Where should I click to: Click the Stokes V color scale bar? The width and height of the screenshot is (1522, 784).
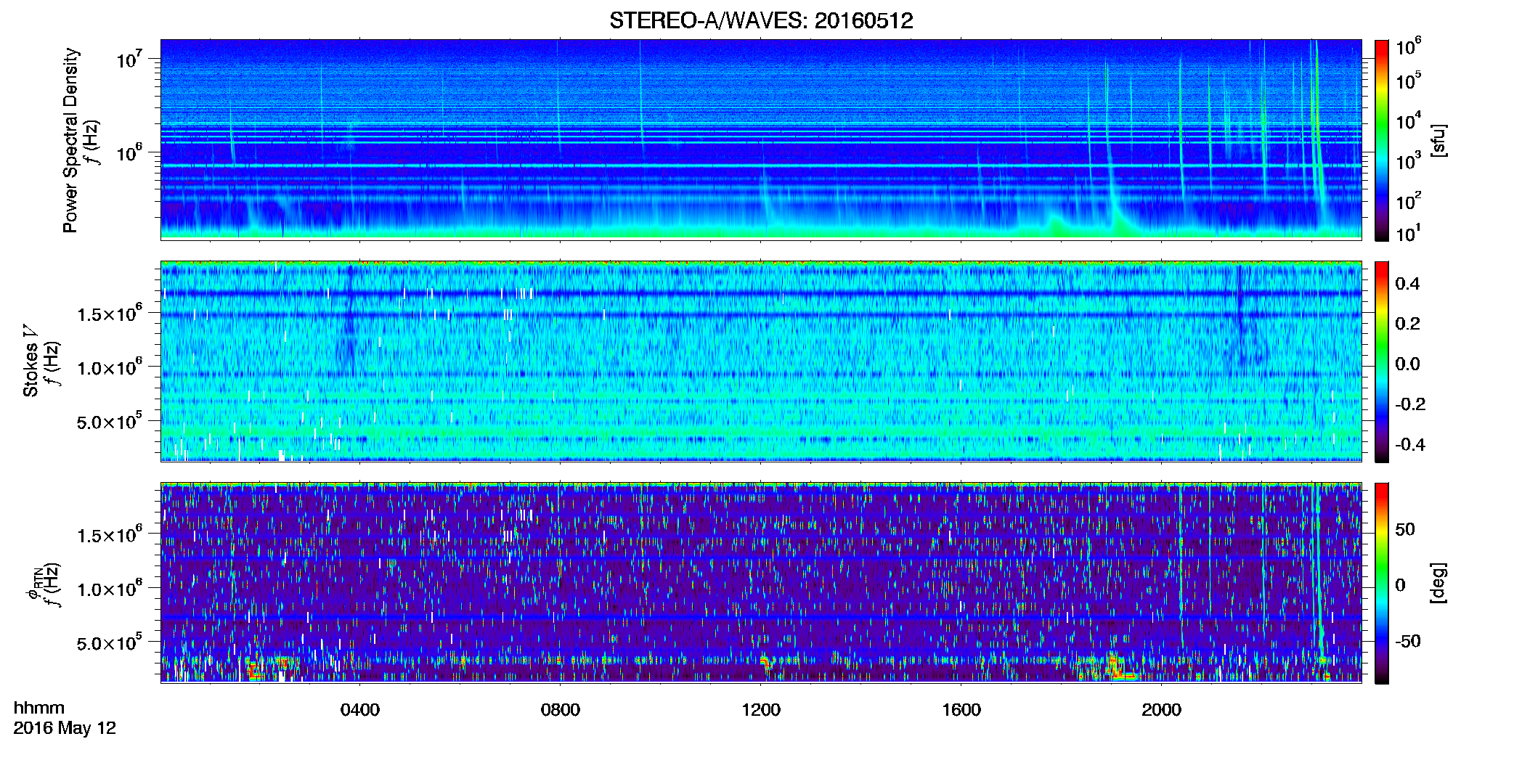[x=1382, y=362]
